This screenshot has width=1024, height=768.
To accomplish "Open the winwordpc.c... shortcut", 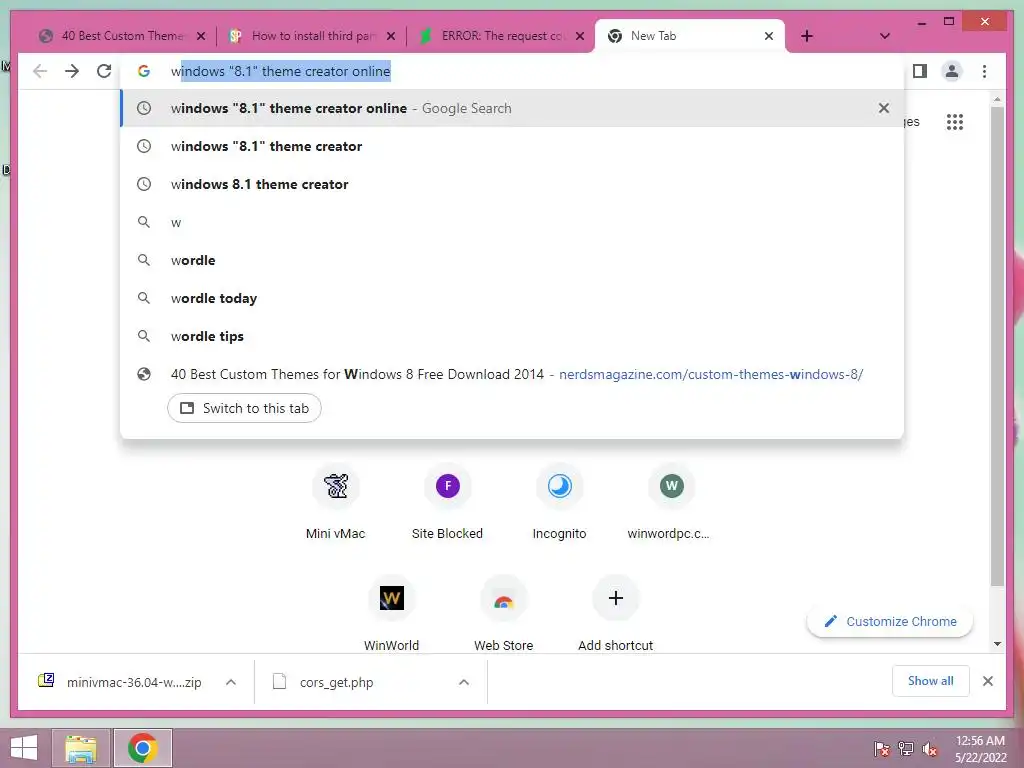I will [671, 502].
